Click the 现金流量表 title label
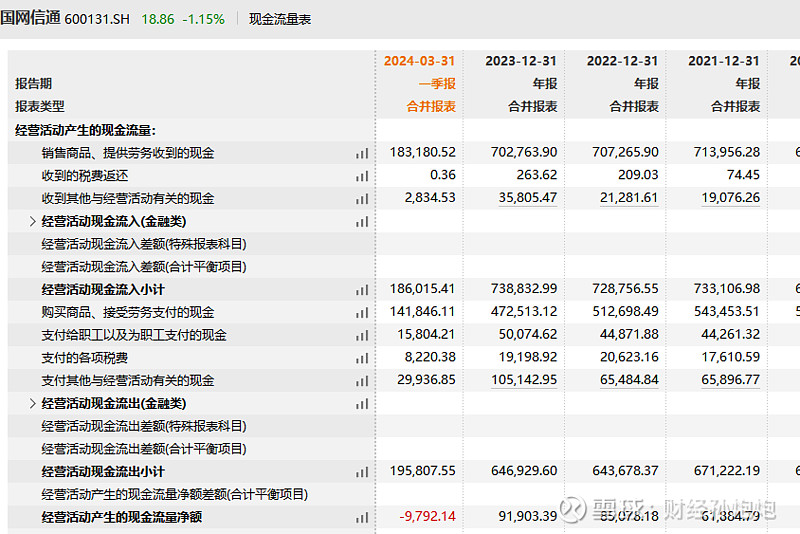 pyautogui.click(x=280, y=19)
